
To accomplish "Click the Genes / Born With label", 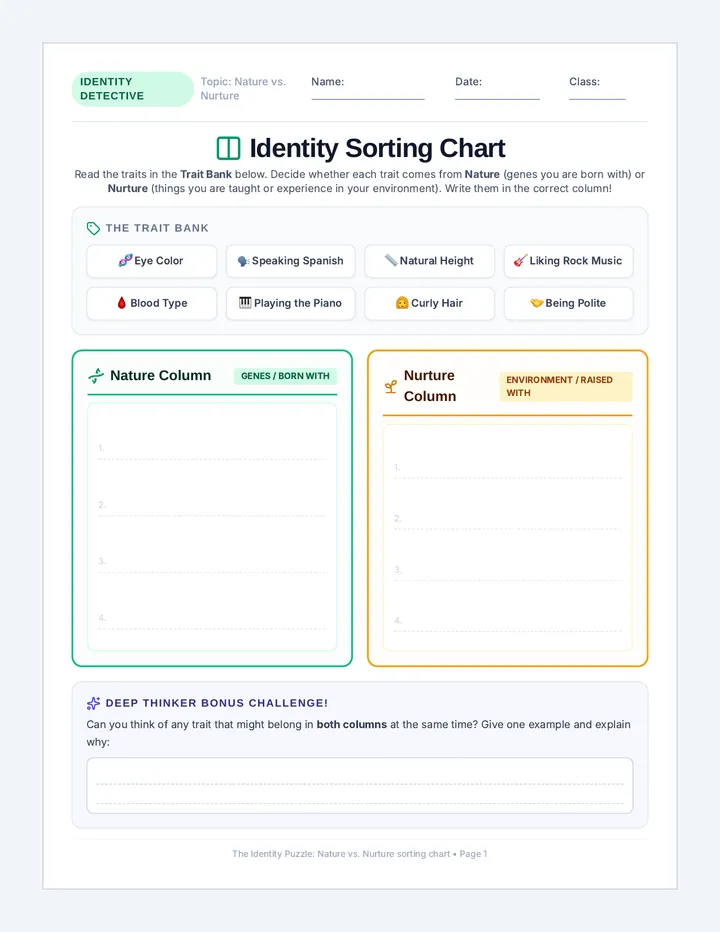I will [x=285, y=376].
